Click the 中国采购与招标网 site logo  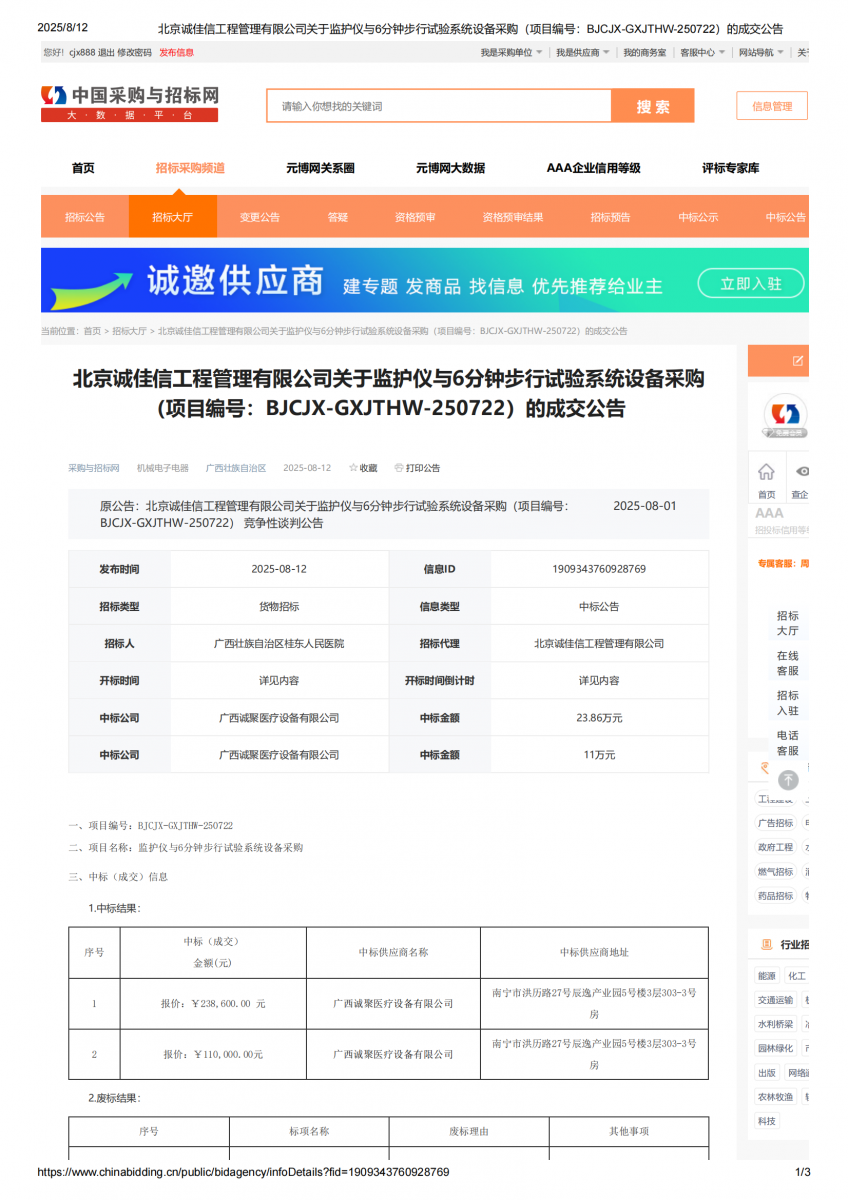click(129, 103)
